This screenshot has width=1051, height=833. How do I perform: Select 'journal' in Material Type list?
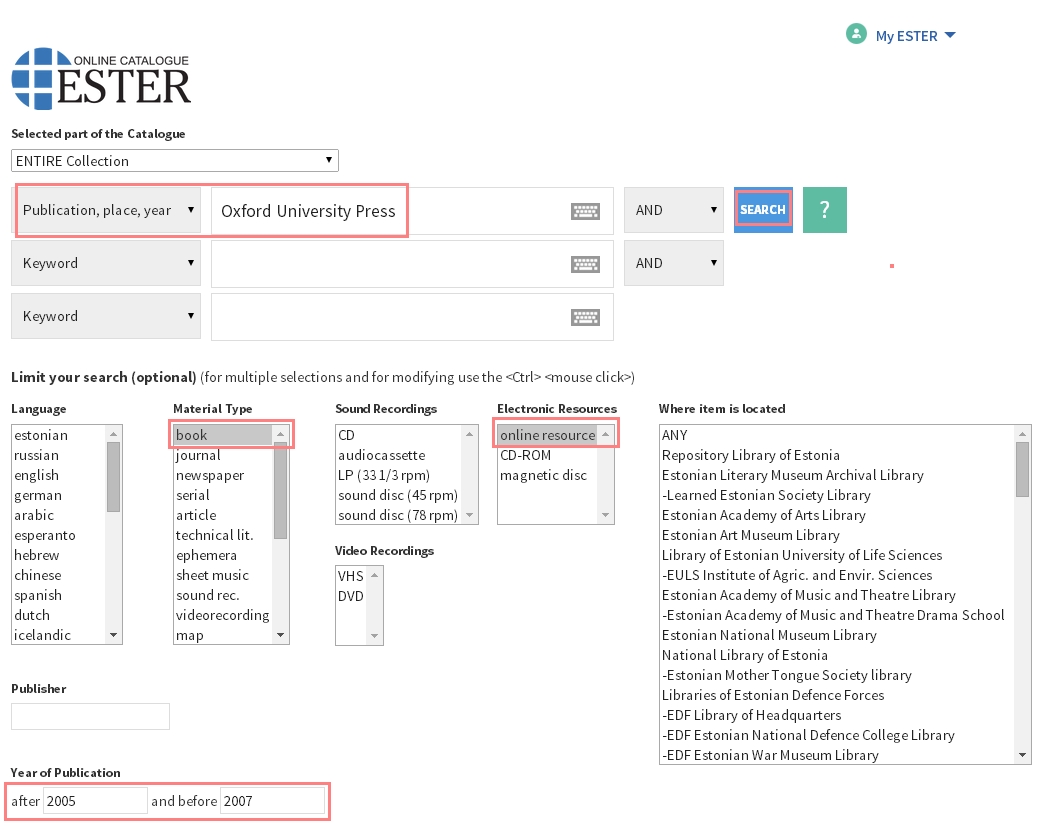(223, 455)
